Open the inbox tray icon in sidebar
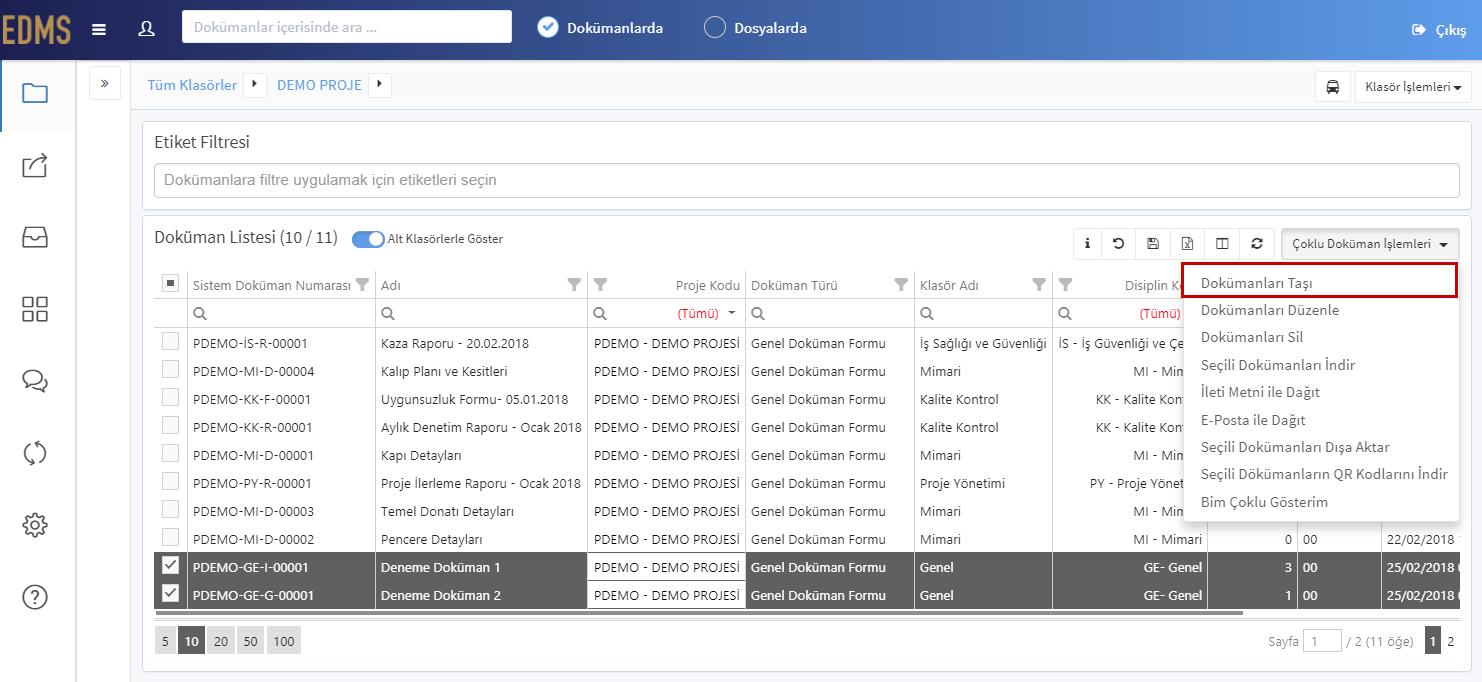This screenshot has height=682, width=1482. (x=35, y=237)
